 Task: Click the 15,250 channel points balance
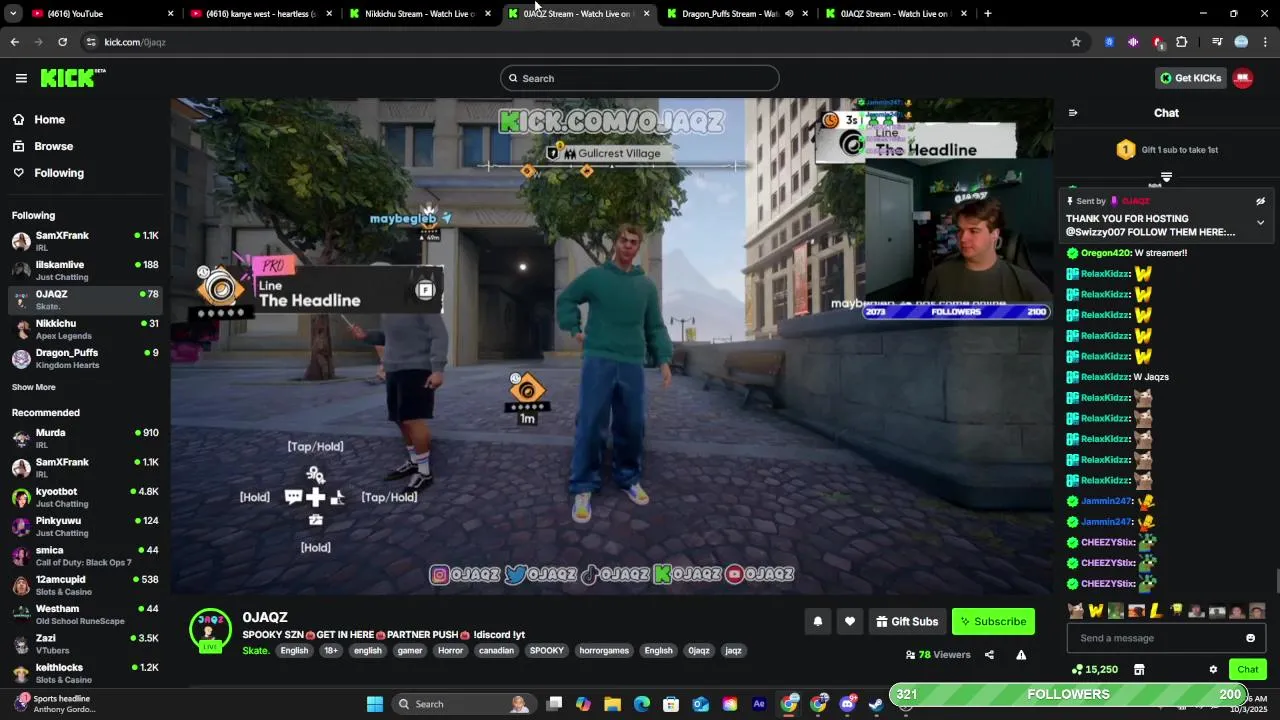coord(1094,670)
